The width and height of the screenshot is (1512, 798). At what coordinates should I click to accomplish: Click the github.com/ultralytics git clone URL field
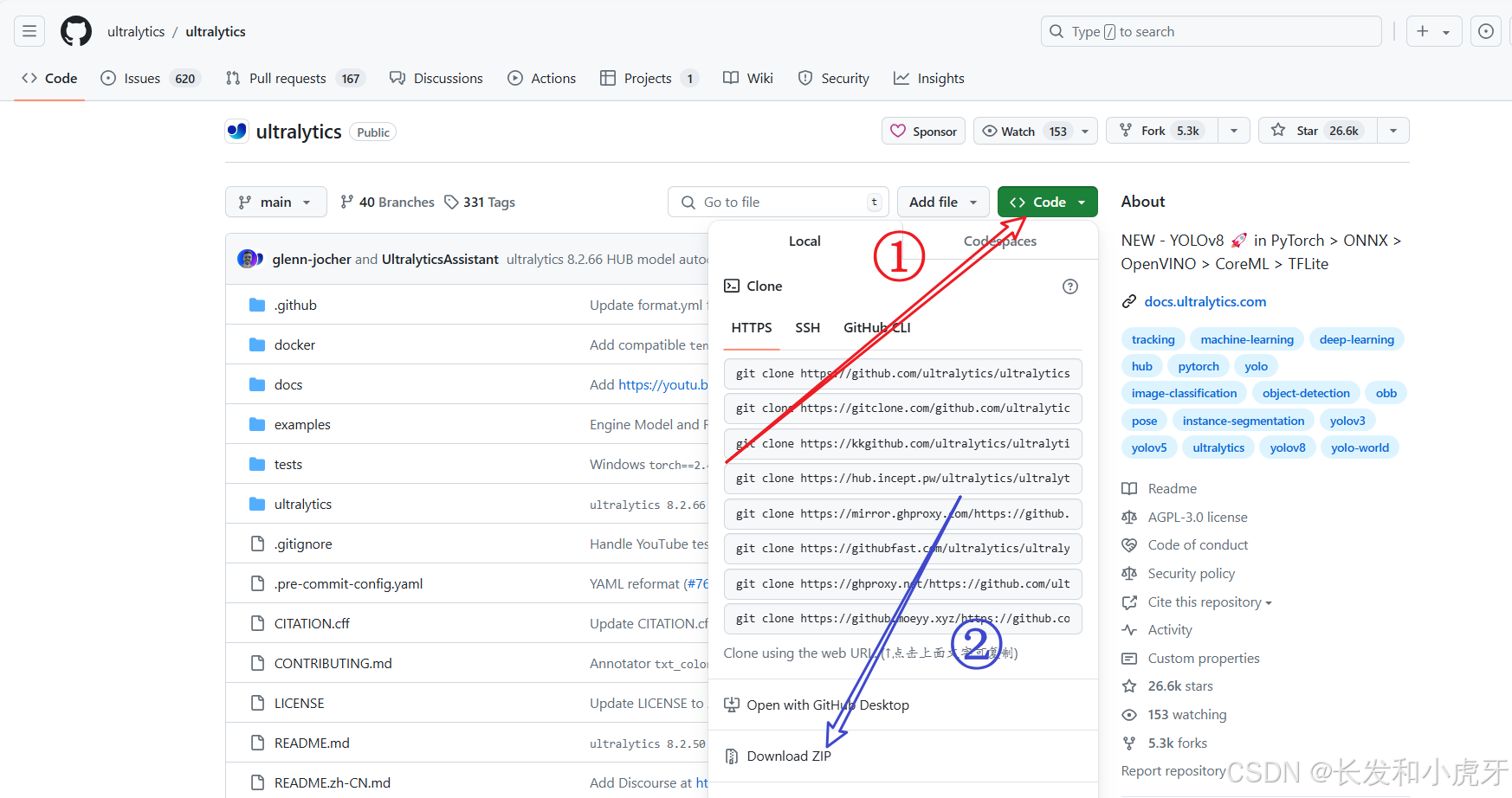point(903,373)
